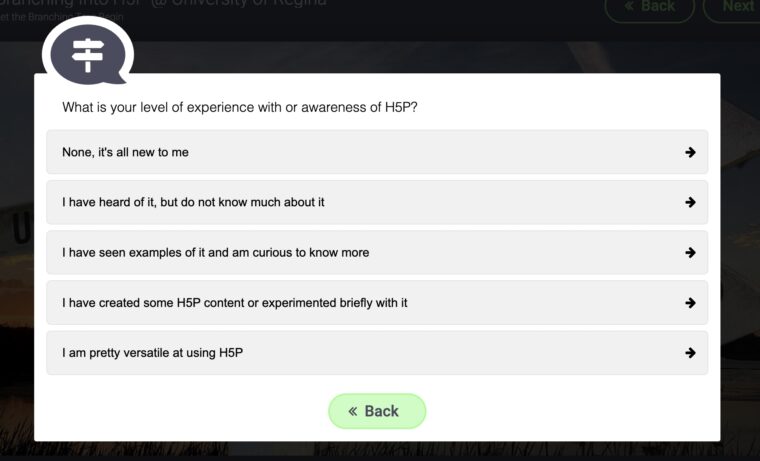760x461 pixels.
Task: Select "I have created some H5P content" answer
Action: click(x=234, y=303)
